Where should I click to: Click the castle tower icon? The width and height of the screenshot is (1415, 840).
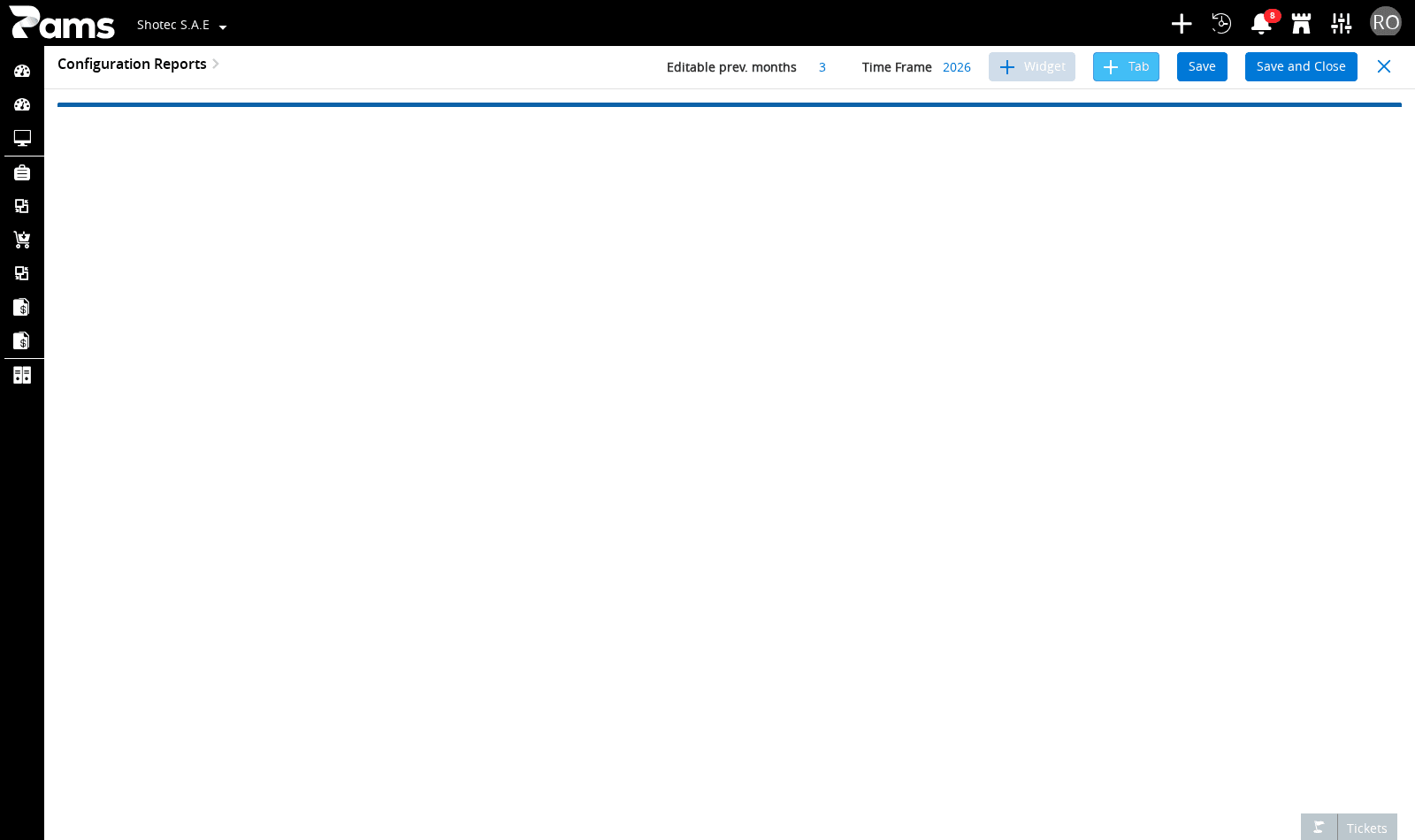tap(1301, 24)
